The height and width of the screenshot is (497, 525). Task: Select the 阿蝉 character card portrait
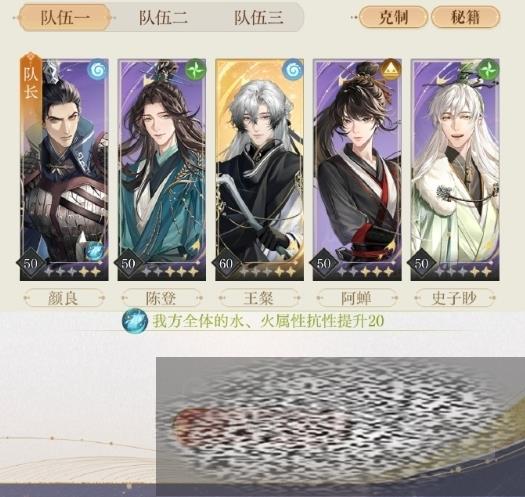pyautogui.click(x=357, y=170)
